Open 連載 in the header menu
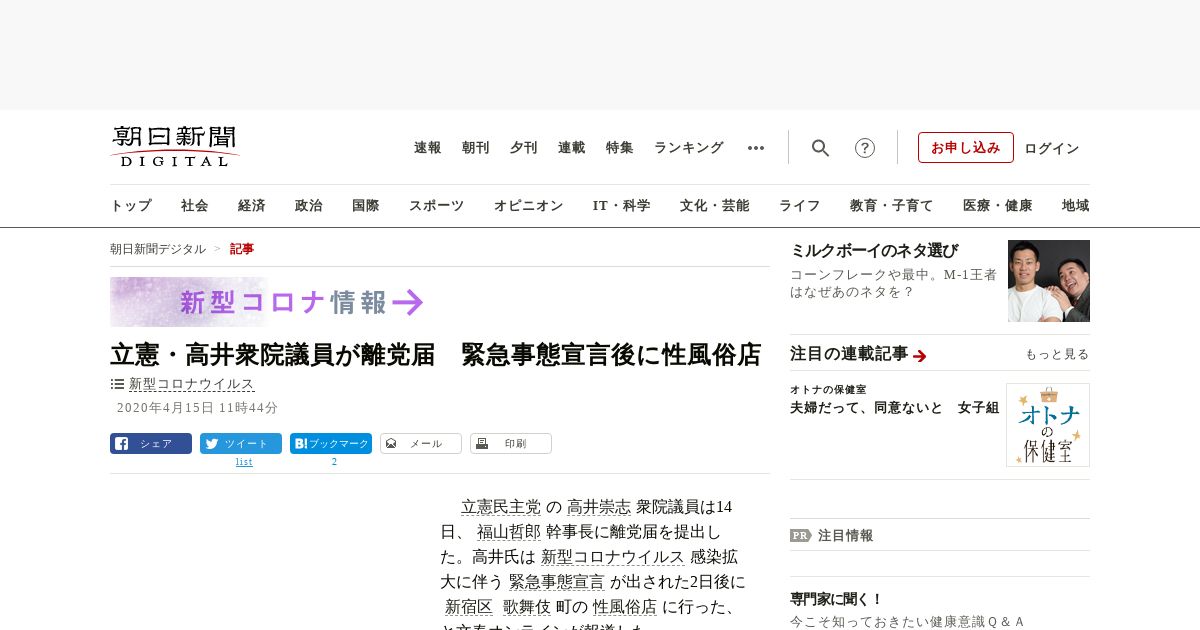The image size is (1200, 630). point(572,148)
